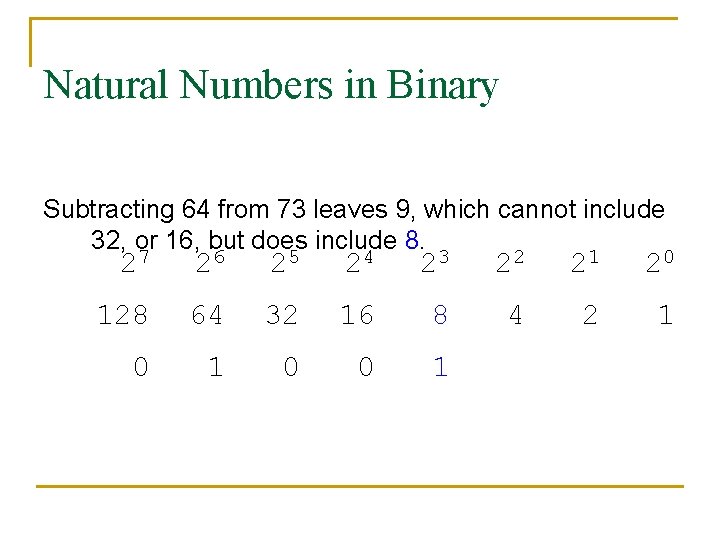This screenshot has width=720, height=540.
Task: Click the 2^1 power label
Action: point(584,264)
